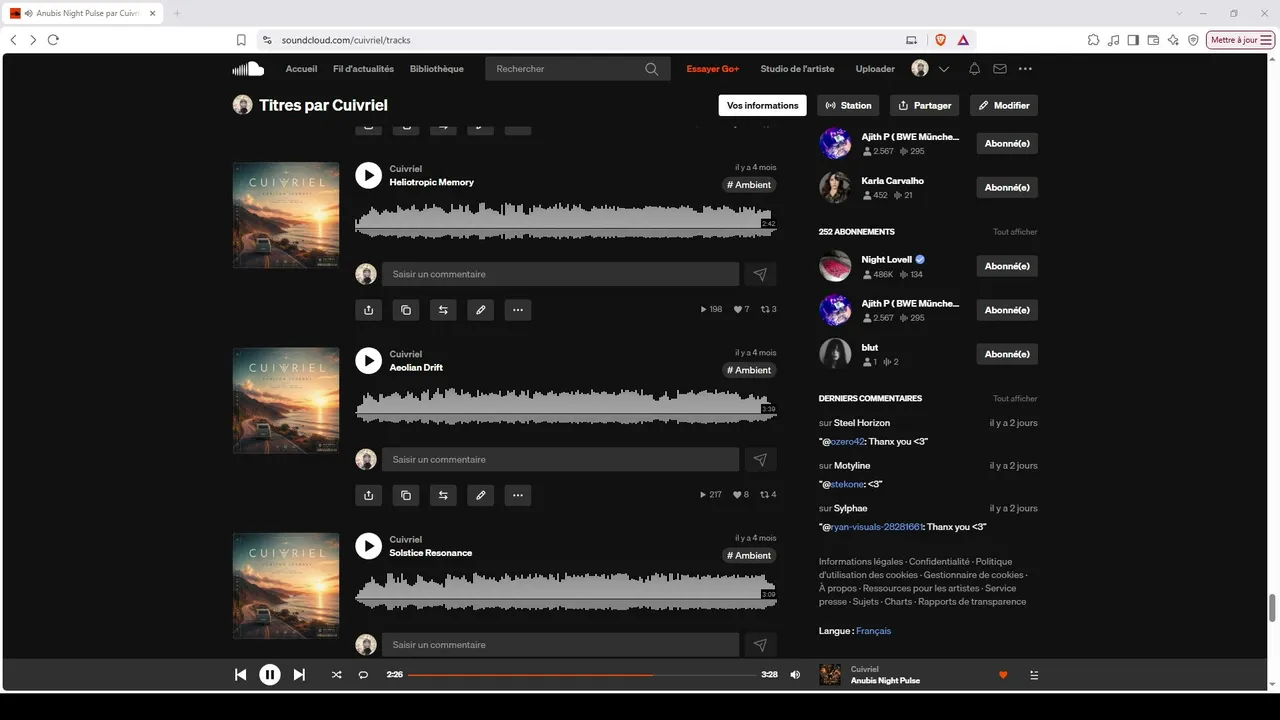Viewport: 1280px width, 720px height.
Task: Click the SoundCloud logo in the header
Action: pos(248,69)
